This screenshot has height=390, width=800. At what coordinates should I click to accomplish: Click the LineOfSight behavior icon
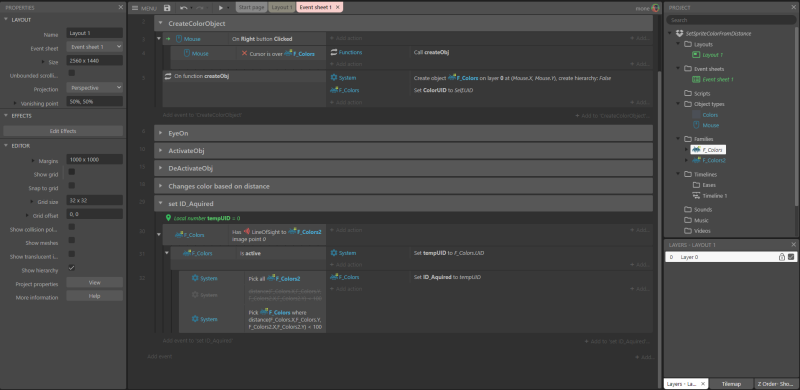246,232
